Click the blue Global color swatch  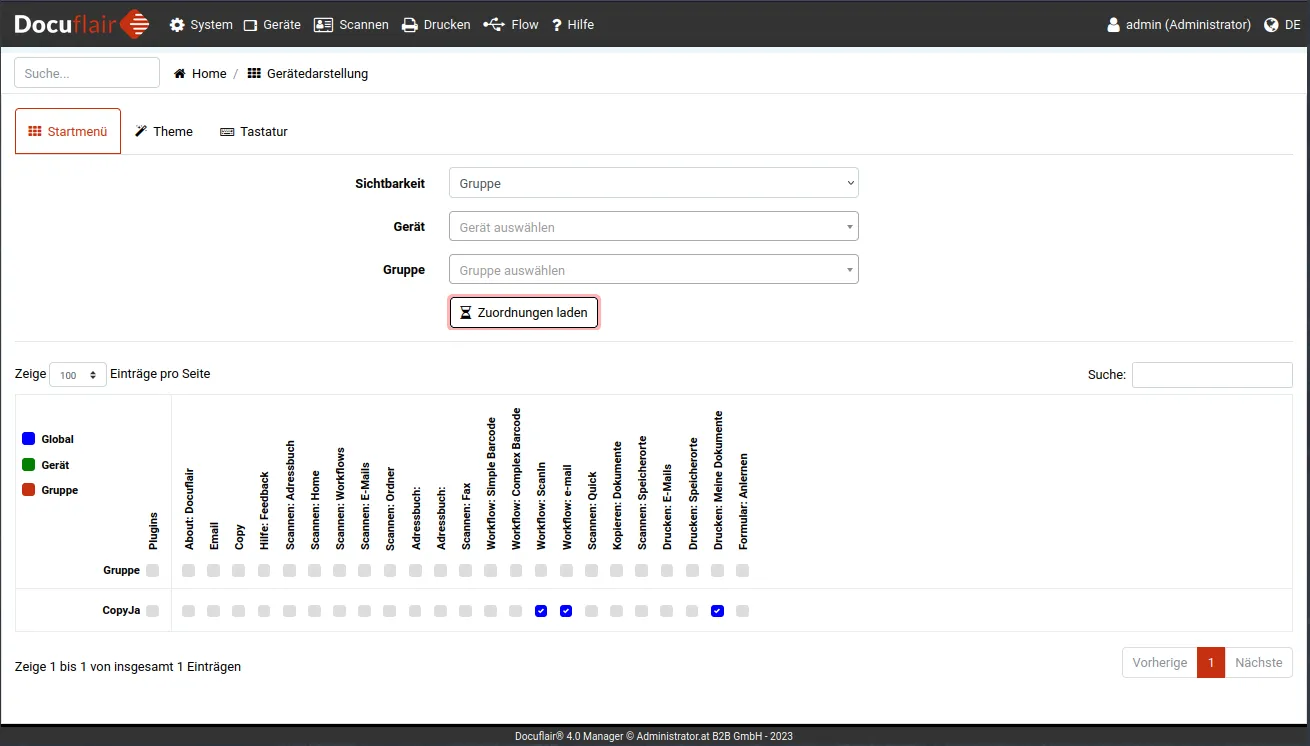(28, 439)
